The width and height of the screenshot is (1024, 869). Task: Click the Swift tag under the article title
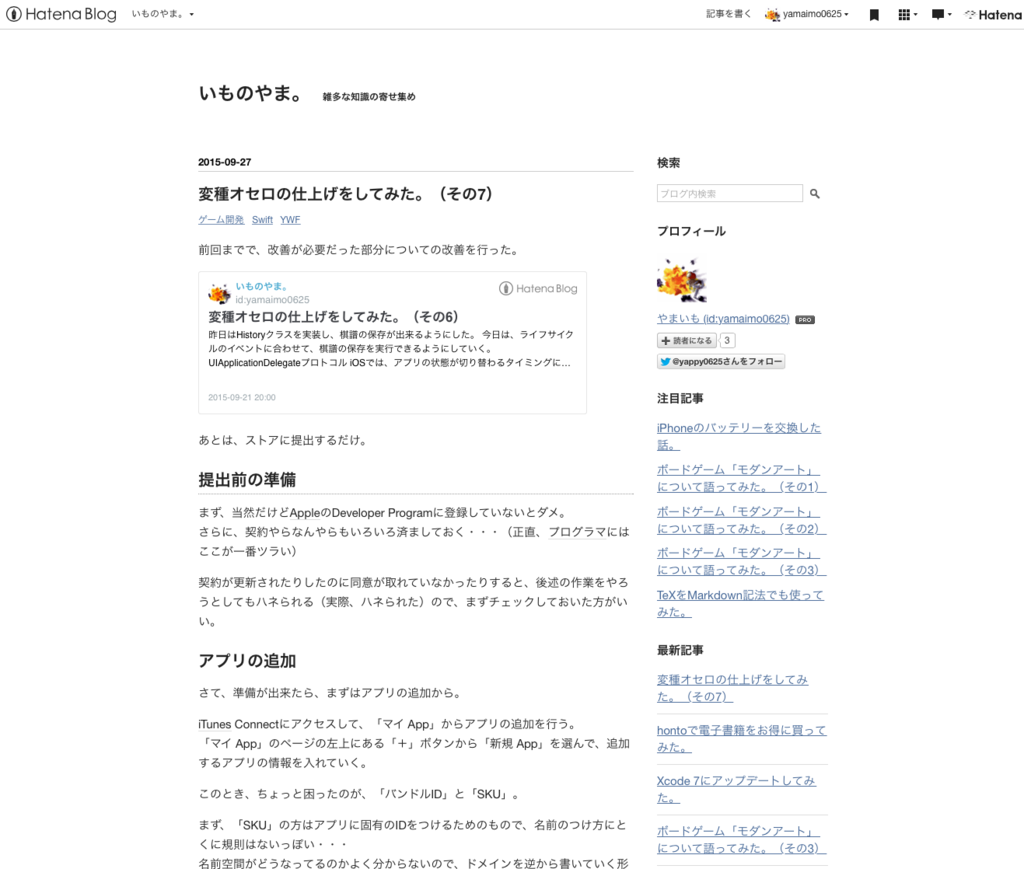[262, 219]
